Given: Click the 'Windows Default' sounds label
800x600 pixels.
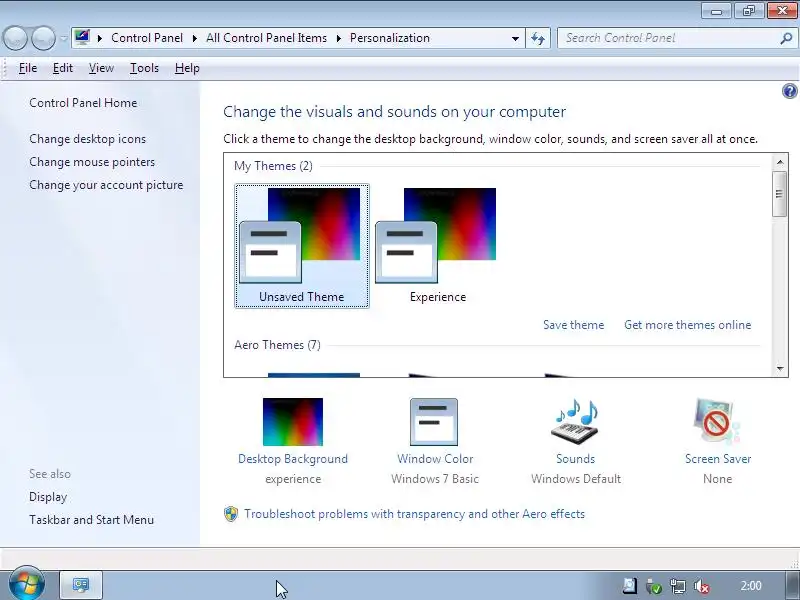Looking at the screenshot, I should pyautogui.click(x=576, y=479).
